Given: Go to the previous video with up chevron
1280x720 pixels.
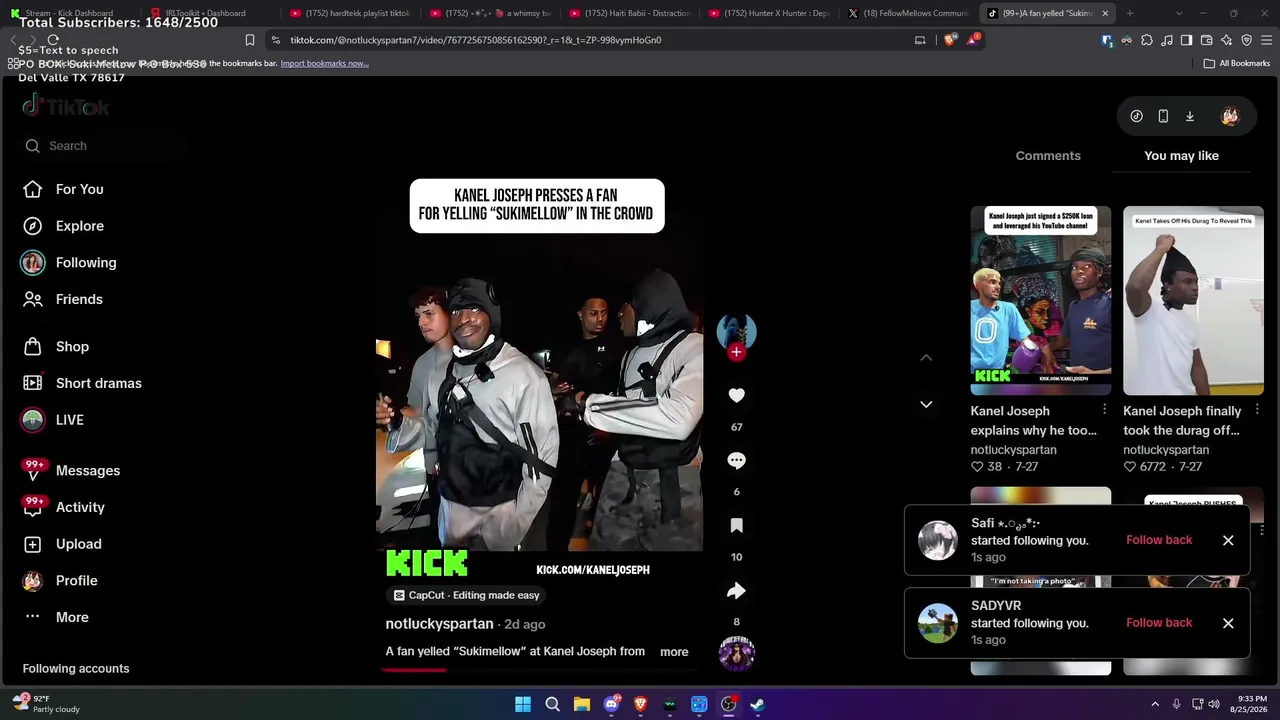Looking at the screenshot, I should pos(926,357).
